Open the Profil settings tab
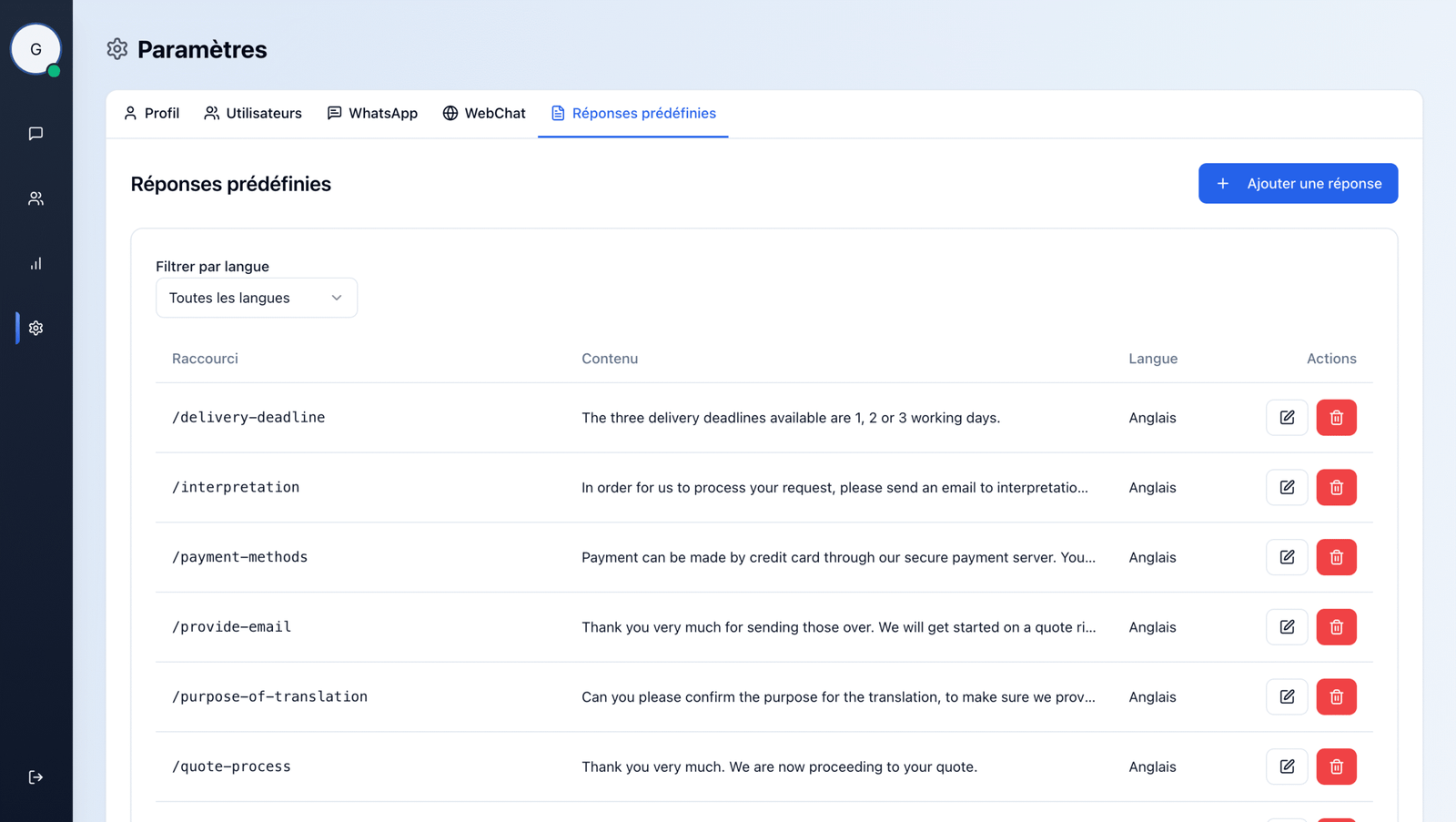Viewport: 1456px width, 822px height. point(151,113)
